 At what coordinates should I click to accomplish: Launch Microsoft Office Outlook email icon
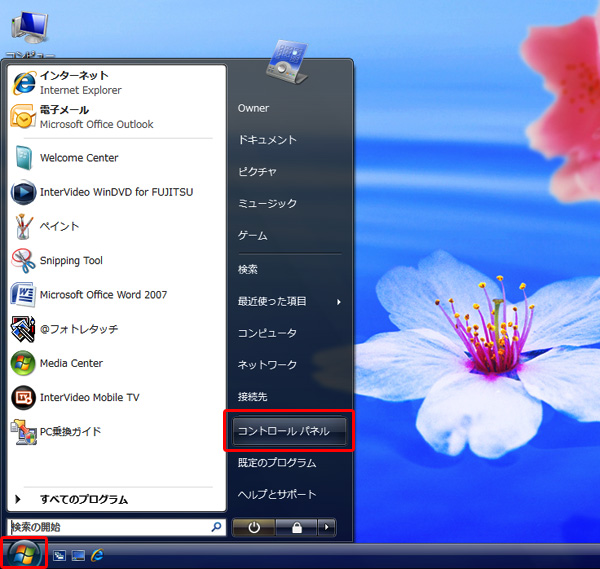23,117
